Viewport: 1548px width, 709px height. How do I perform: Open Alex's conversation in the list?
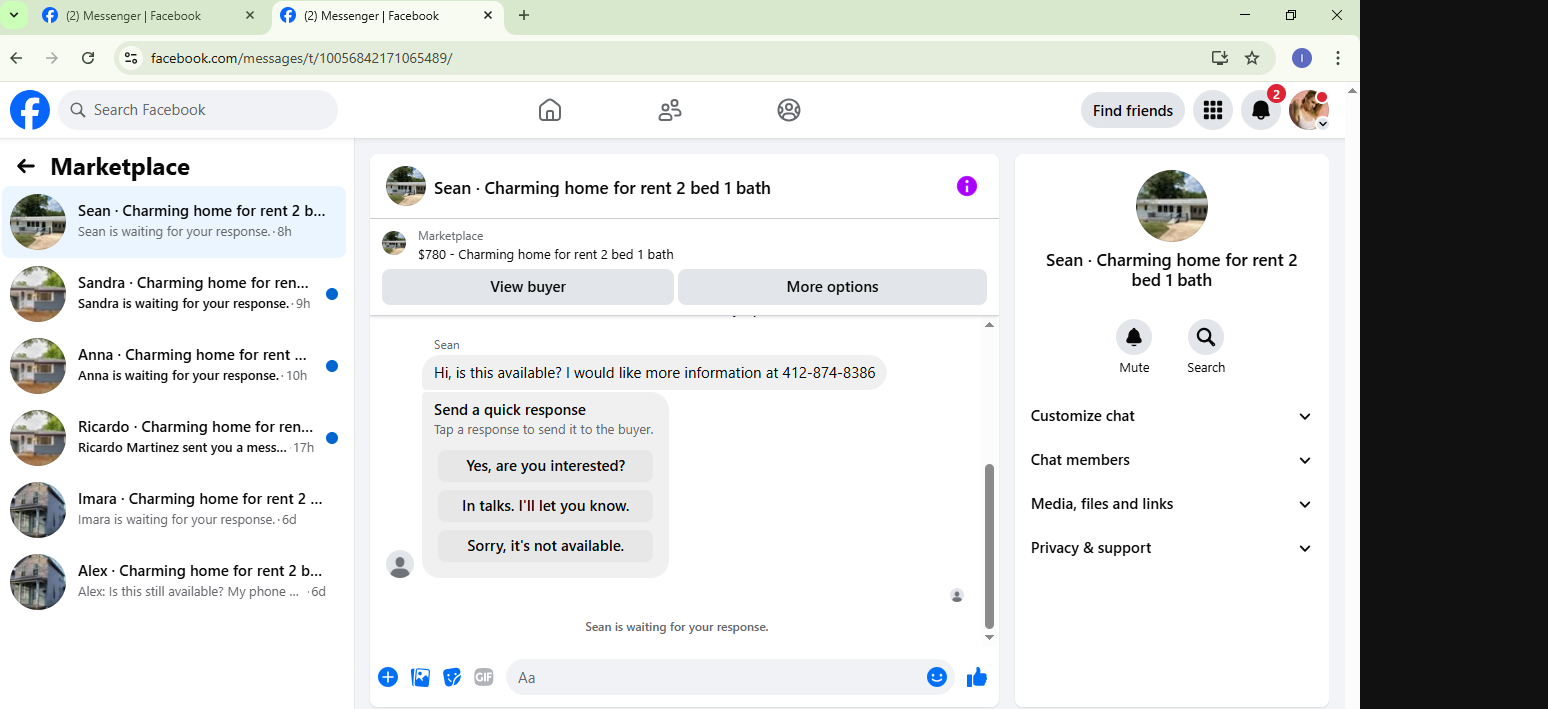tap(174, 582)
